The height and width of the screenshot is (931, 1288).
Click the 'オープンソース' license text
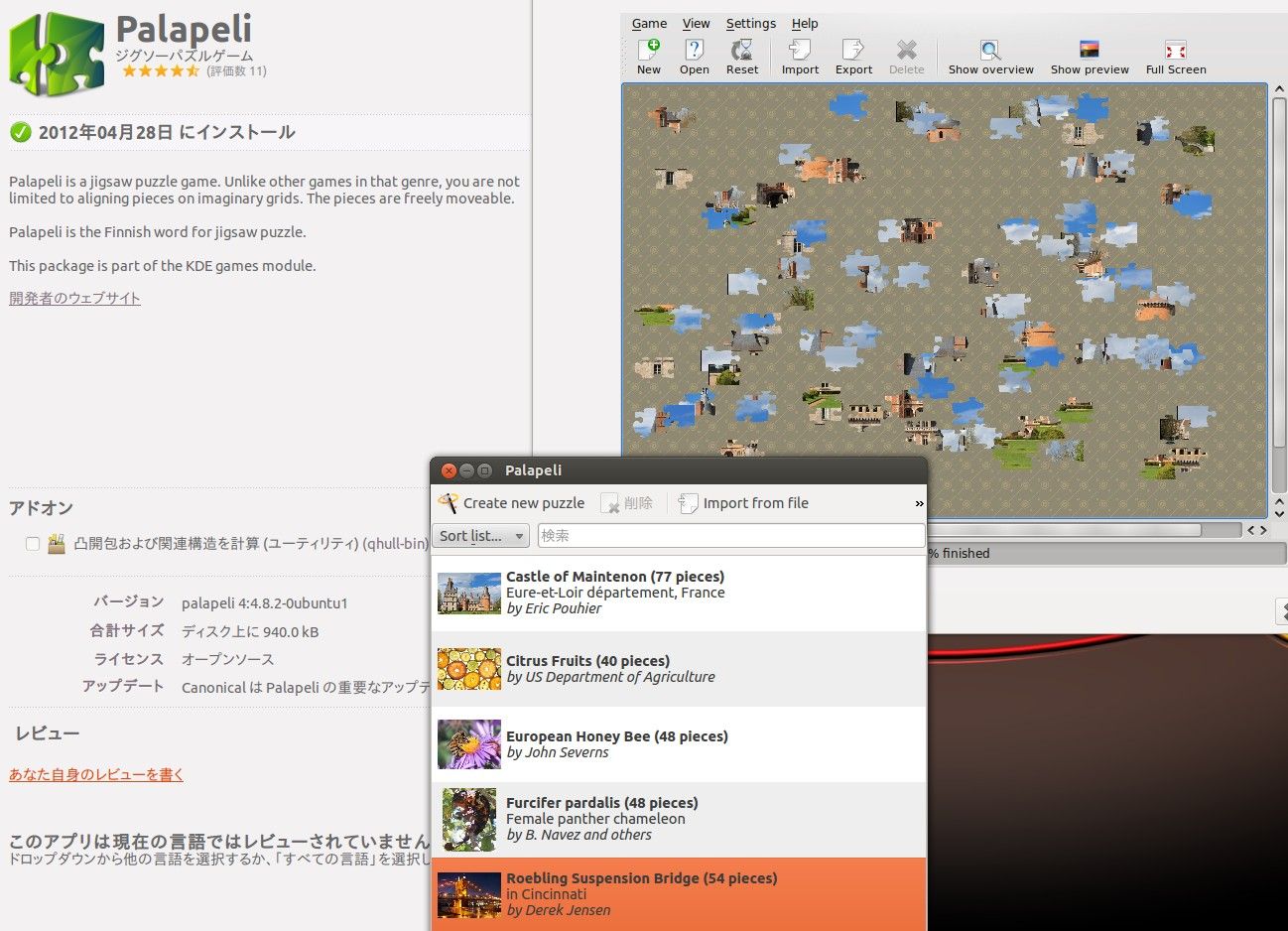[x=227, y=659]
